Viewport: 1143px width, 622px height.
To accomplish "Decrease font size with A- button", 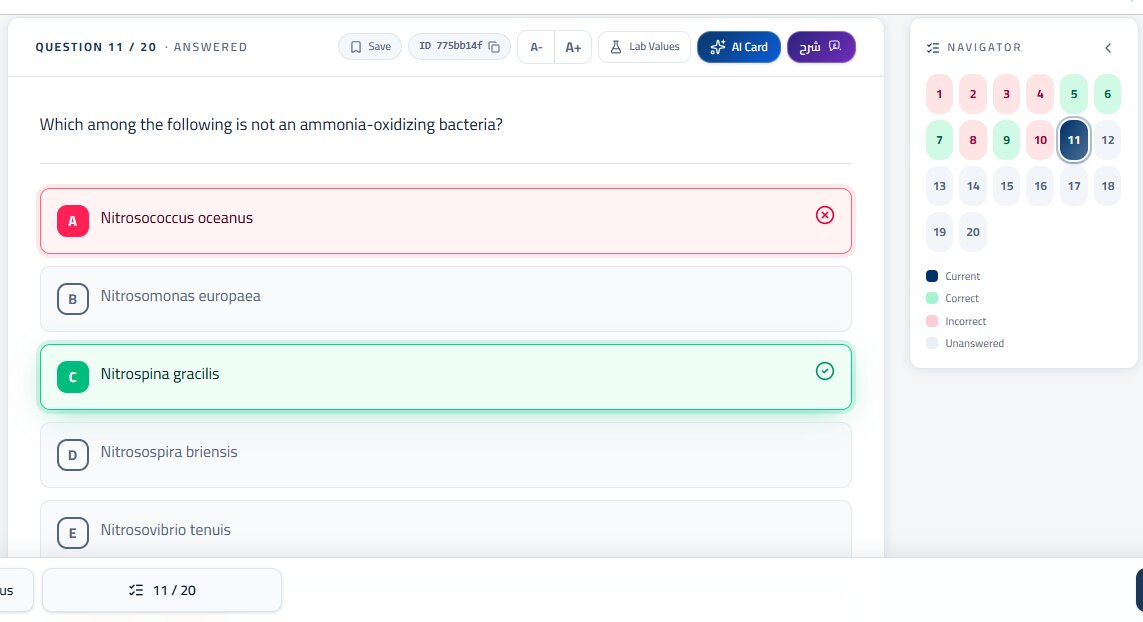I will [537, 47].
